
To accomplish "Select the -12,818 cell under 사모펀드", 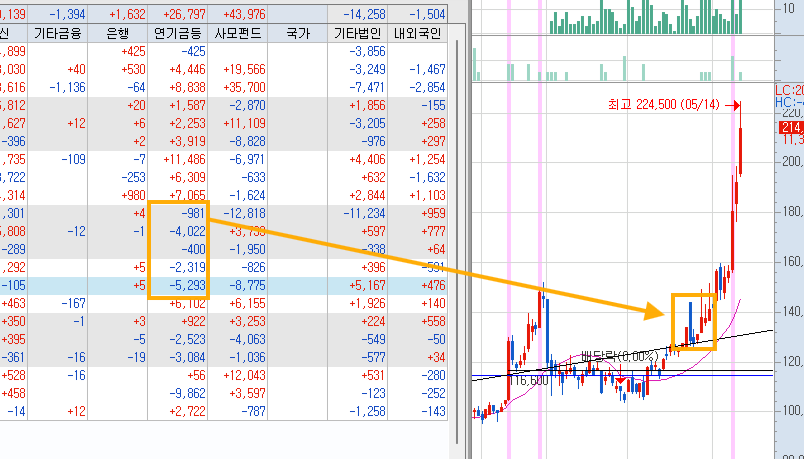I will point(244,213).
